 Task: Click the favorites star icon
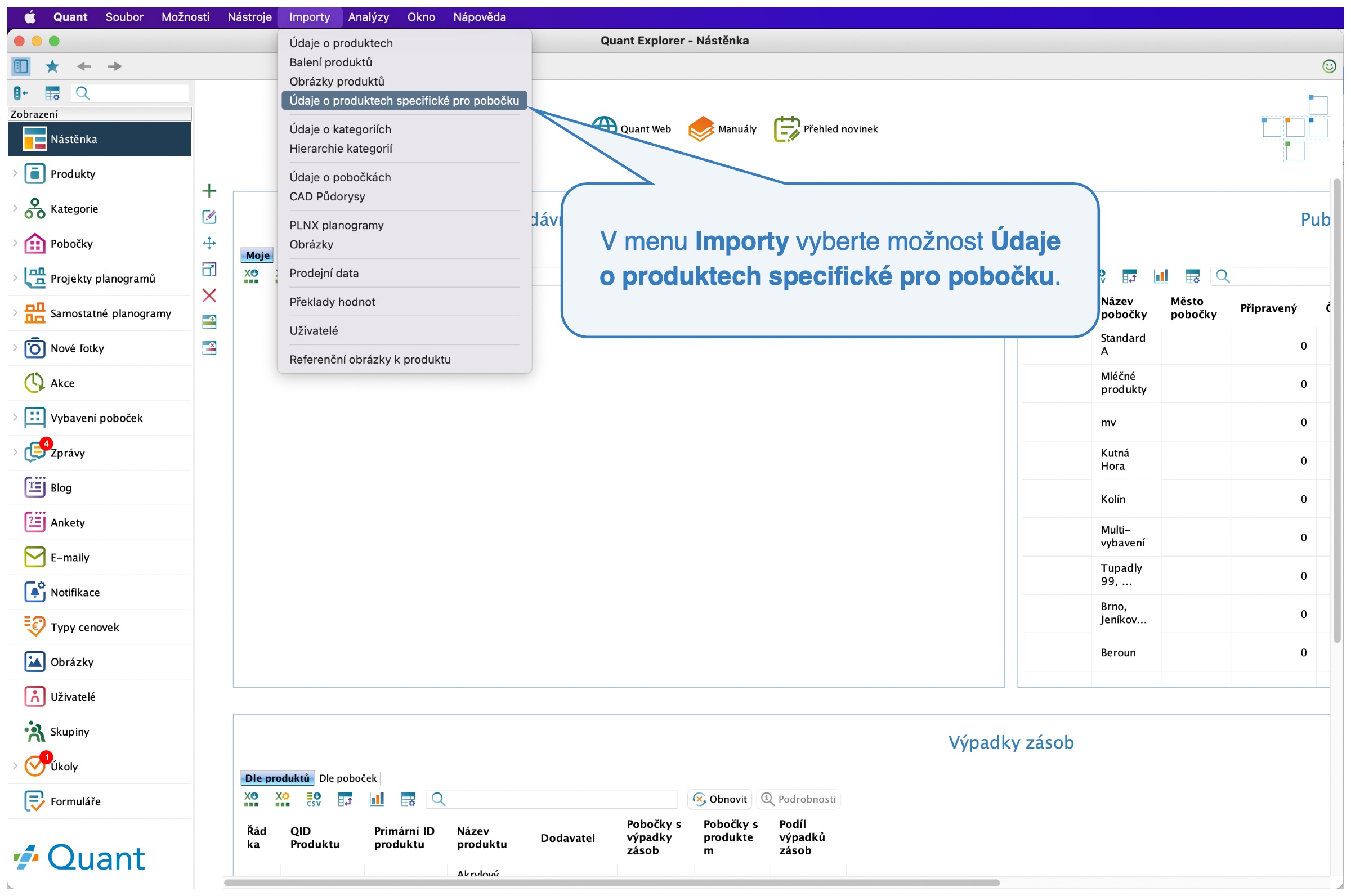coord(52,66)
